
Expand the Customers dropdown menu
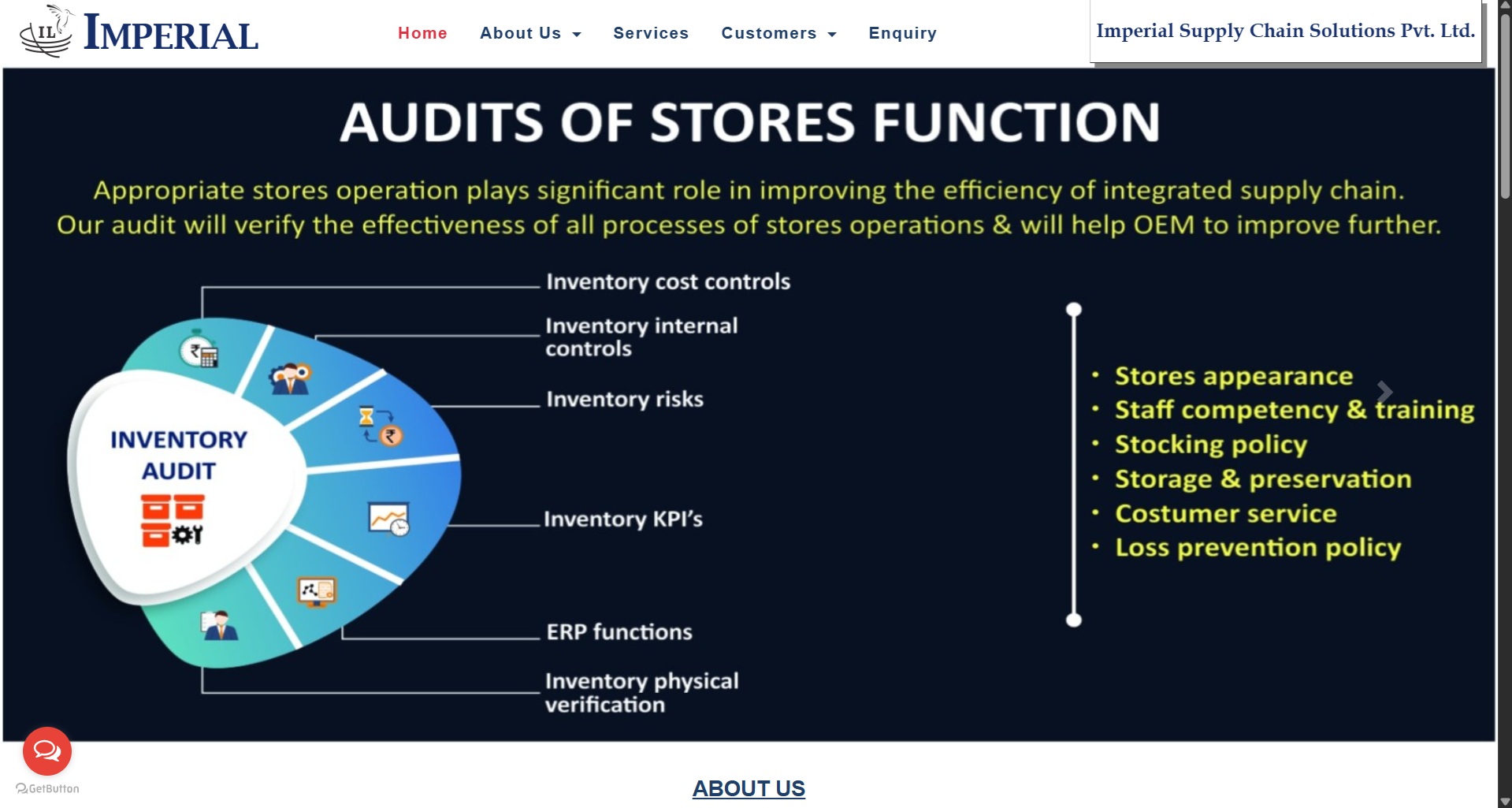pos(778,33)
